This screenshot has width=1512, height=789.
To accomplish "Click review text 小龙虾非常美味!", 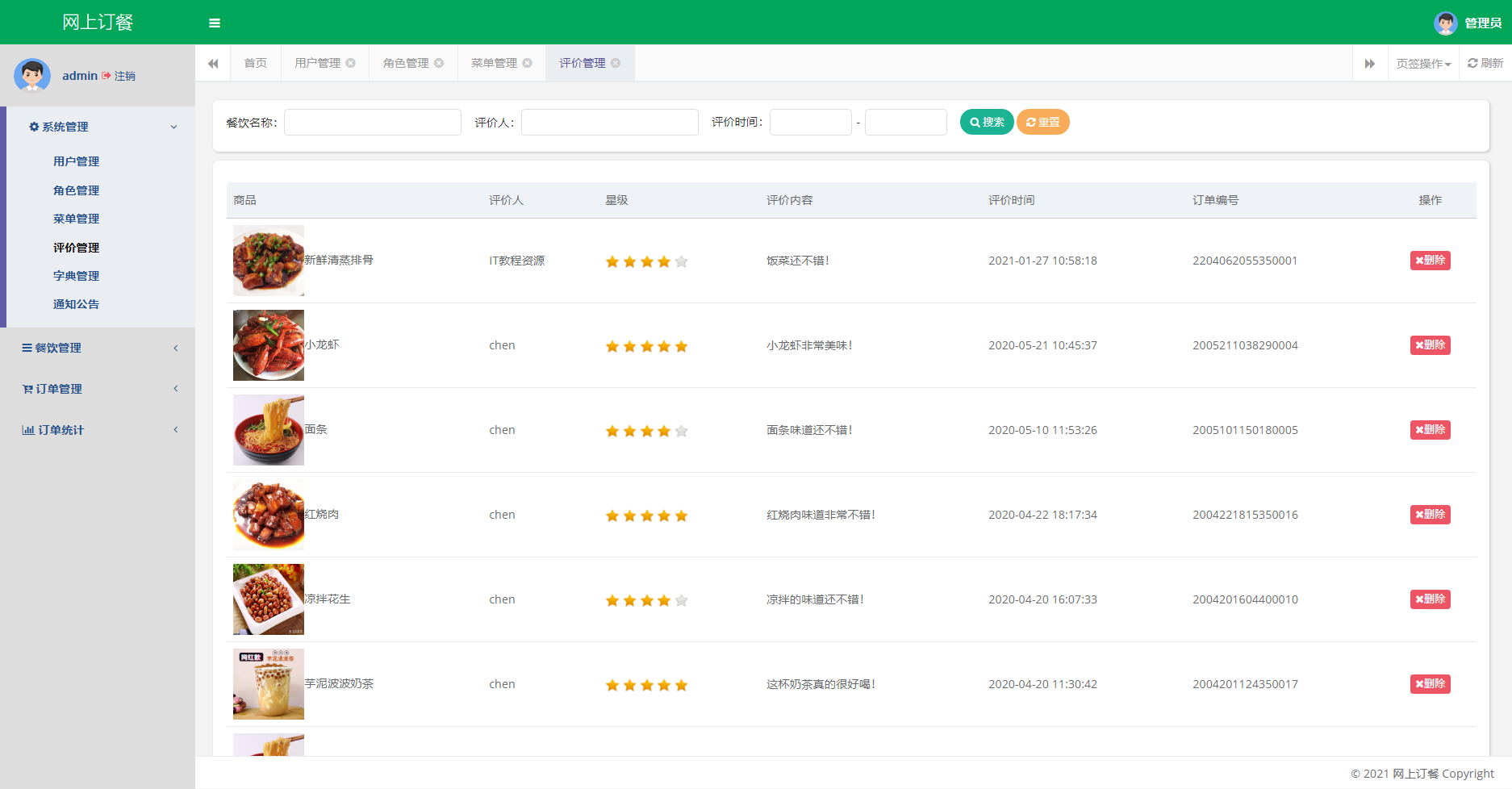I will (x=809, y=345).
